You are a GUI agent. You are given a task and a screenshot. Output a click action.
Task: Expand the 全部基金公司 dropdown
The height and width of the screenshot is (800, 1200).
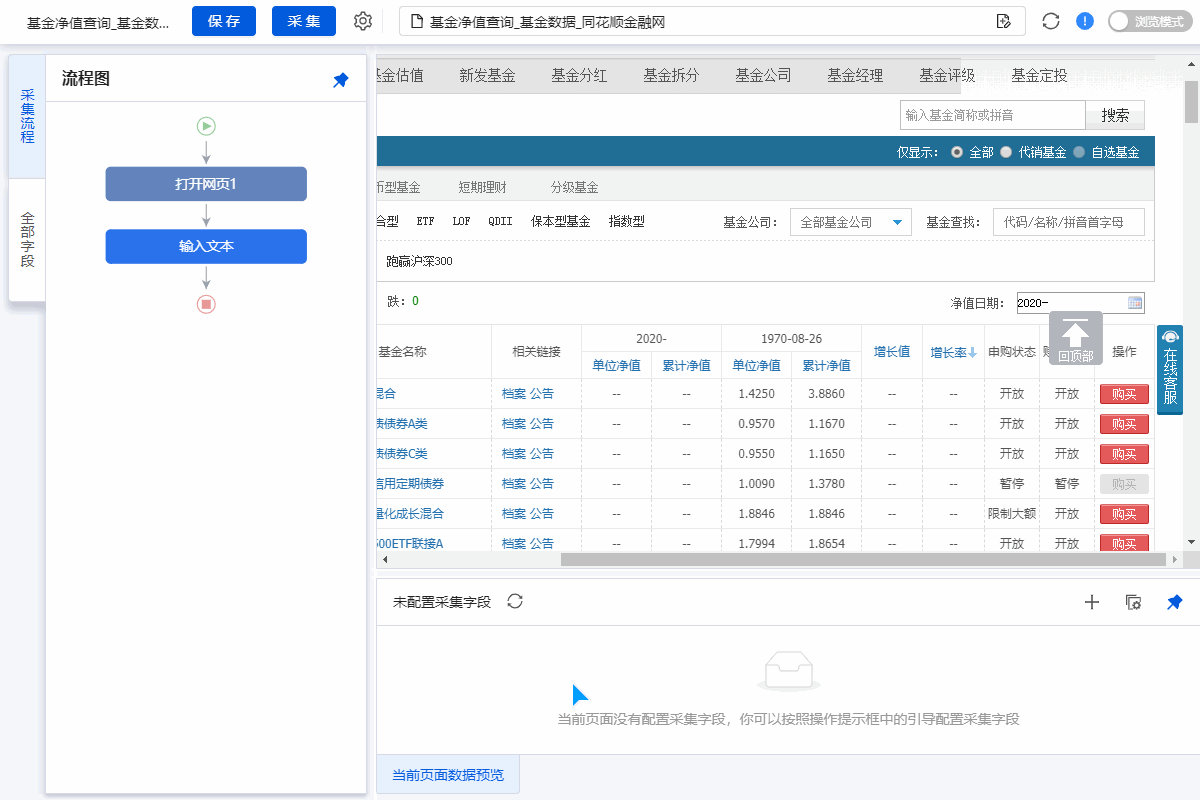[850, 222]
